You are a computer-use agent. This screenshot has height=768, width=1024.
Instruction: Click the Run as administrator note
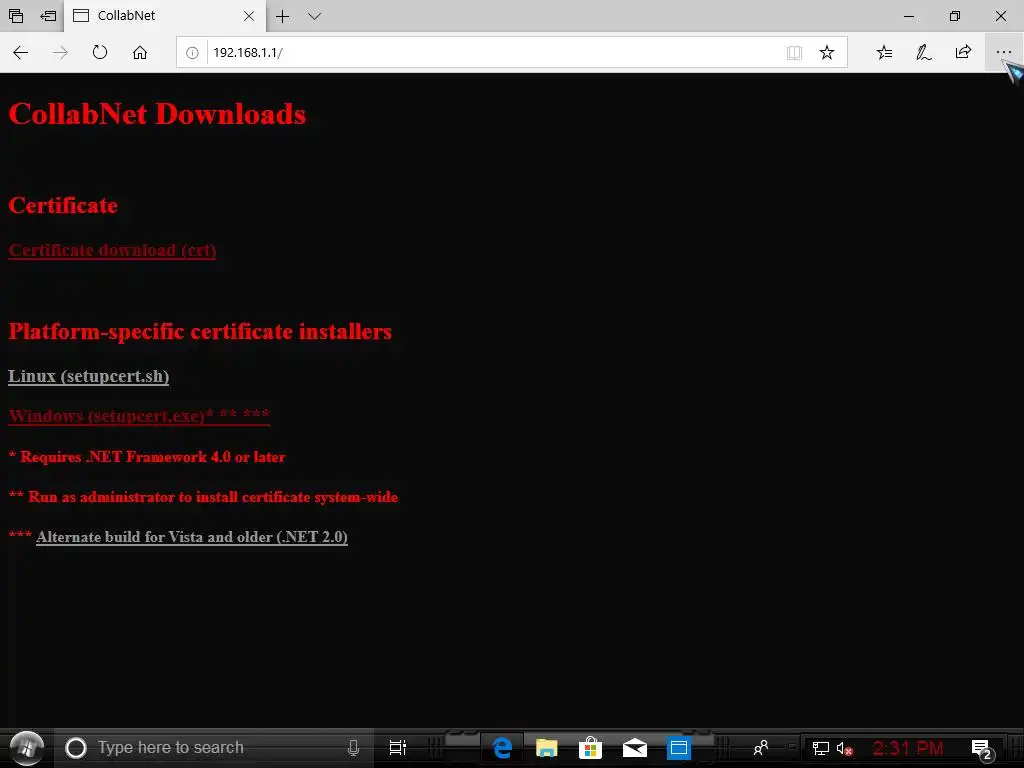click(203, 497)
